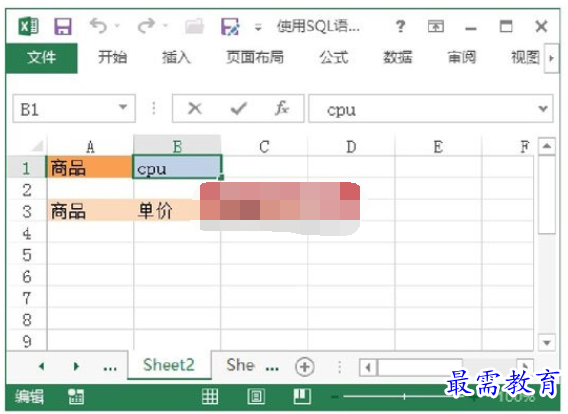The height and width of the screenshot is (414, 568).
Task: Customize the Quick Access Toolbar dropdown
Action: click(258, 27)
